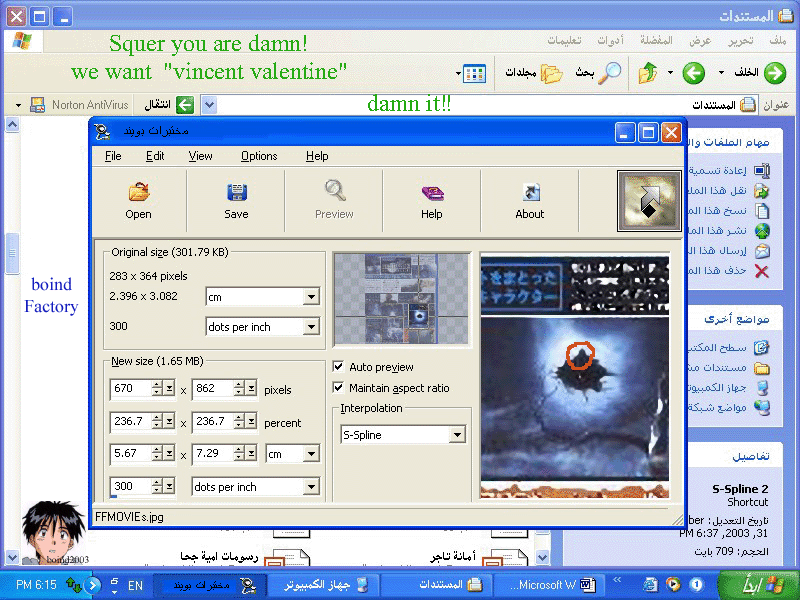Click copy this file task icon
Image resolution: width=800 pixels, height=600 pixels.
[x=761, y=211]
